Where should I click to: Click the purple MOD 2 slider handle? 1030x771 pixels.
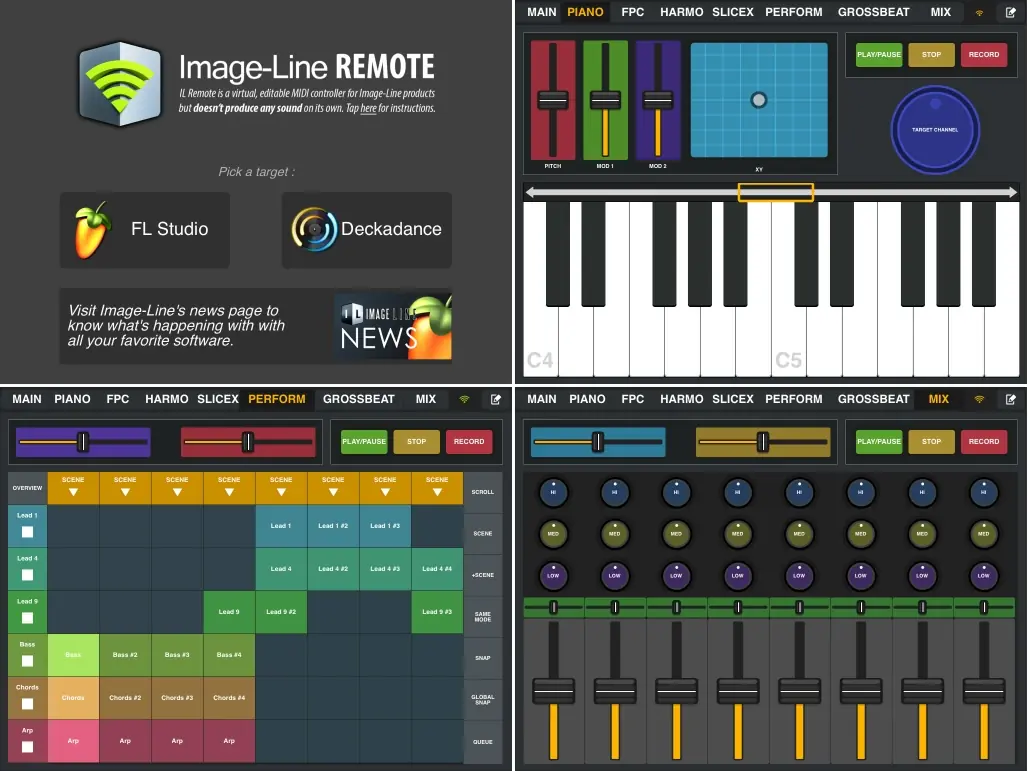pyautogui.click(x=658, y=100)
